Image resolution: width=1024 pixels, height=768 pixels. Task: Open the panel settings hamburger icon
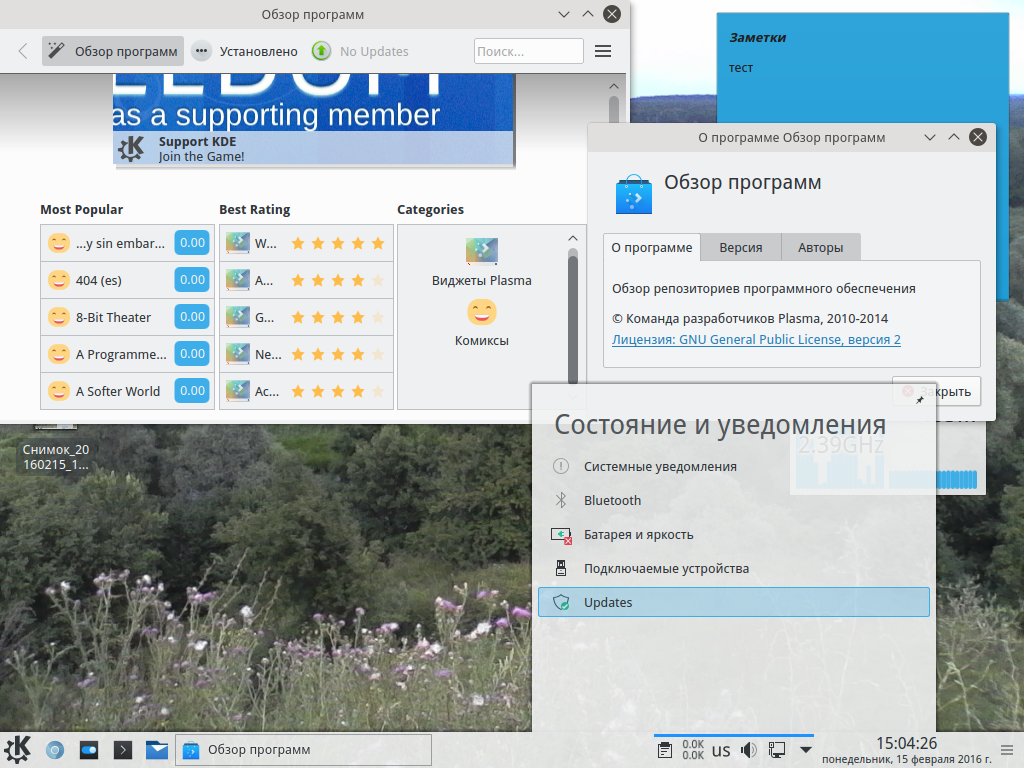1007,750
